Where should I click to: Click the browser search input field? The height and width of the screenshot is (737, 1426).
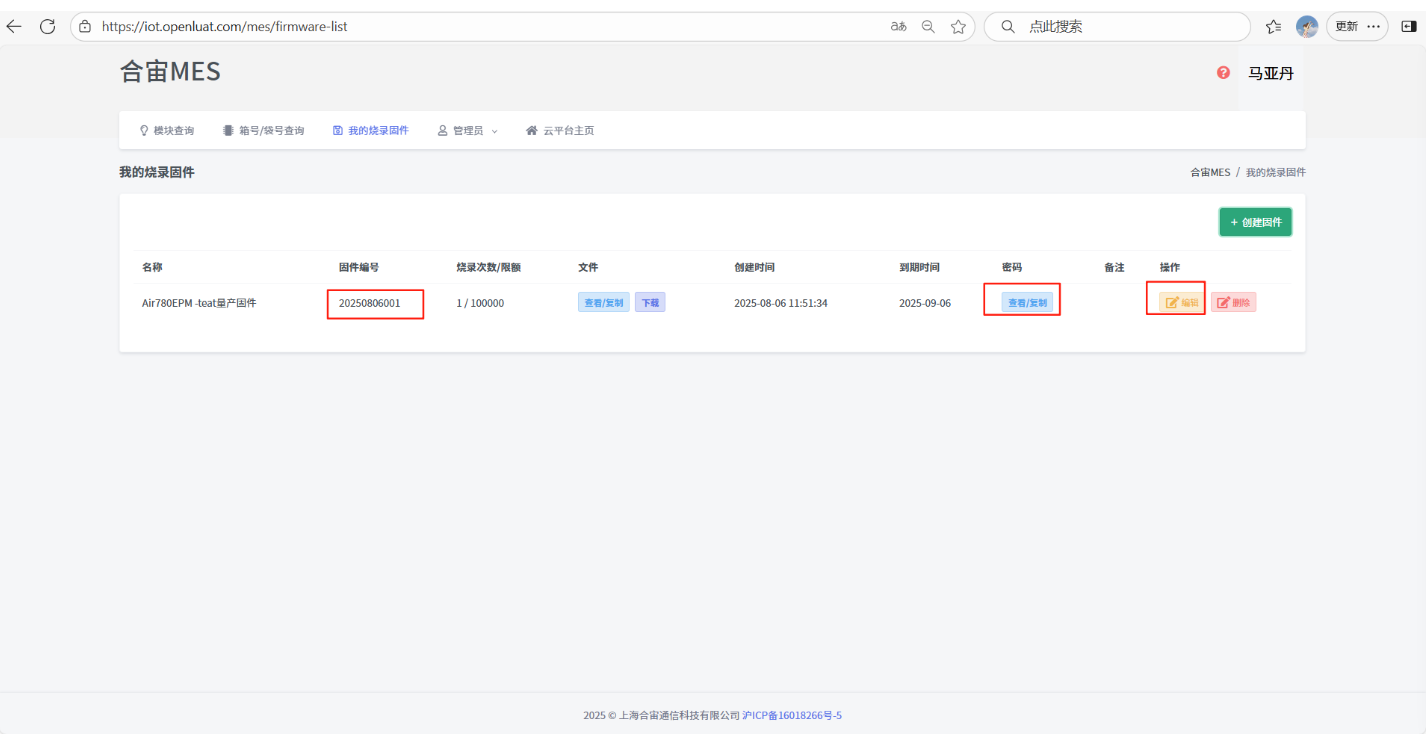coord(1130,27)
